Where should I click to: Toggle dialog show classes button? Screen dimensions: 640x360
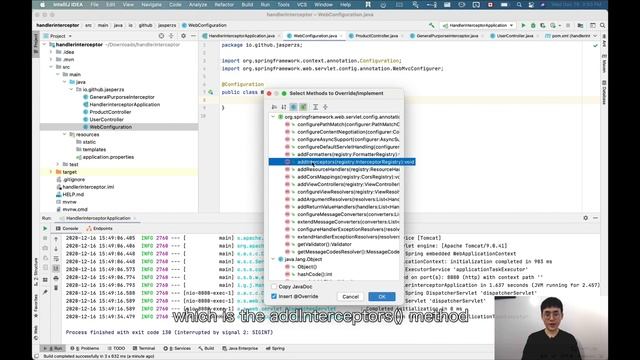pyautogui.click(x=293, y=107)
